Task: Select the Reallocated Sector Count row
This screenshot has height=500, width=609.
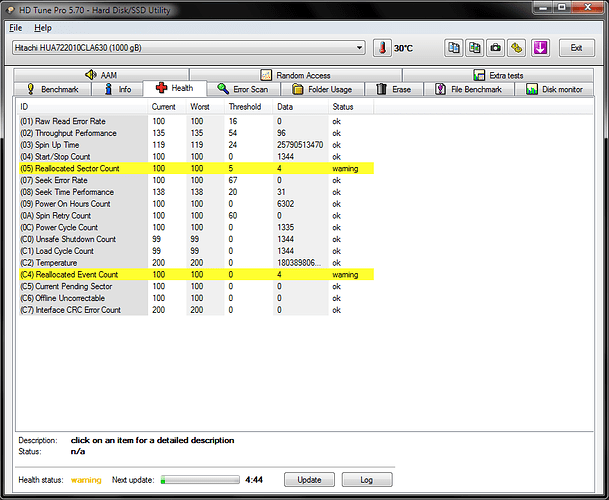Action: [x=196, y=168]
